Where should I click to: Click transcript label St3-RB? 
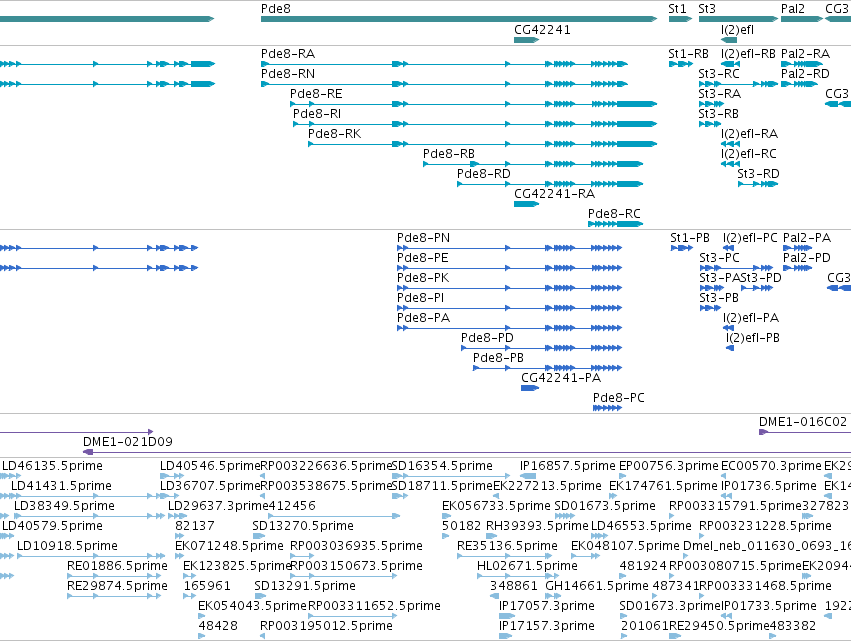pos(719,114)
